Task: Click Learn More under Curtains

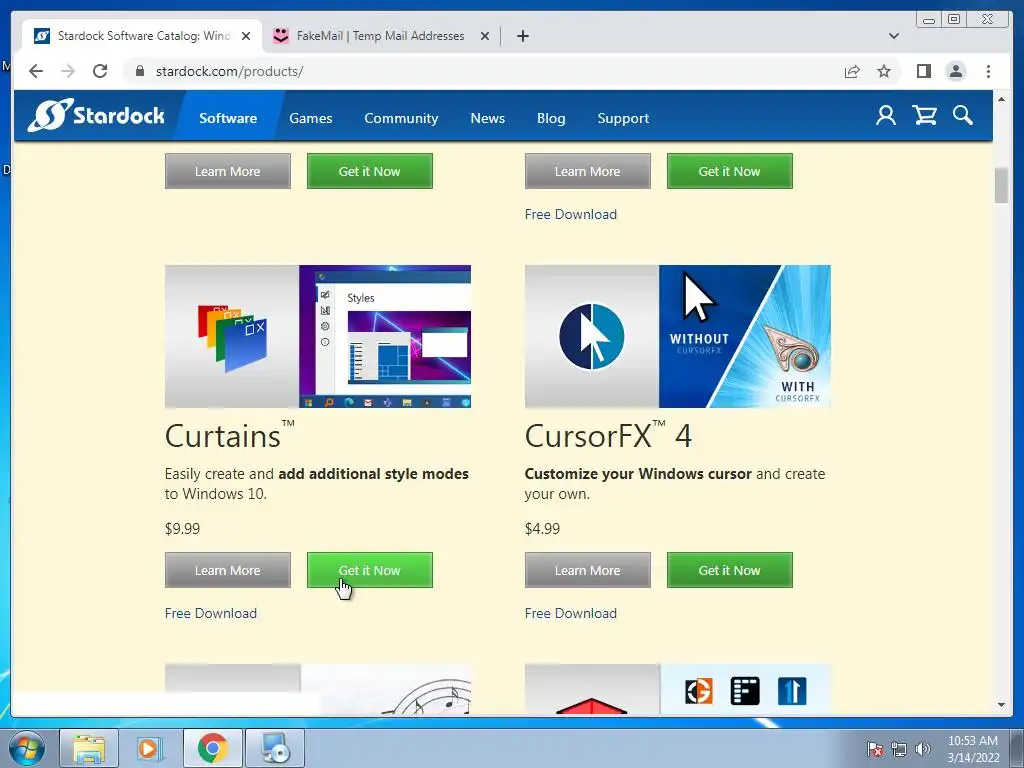Action: pos(227,570)
